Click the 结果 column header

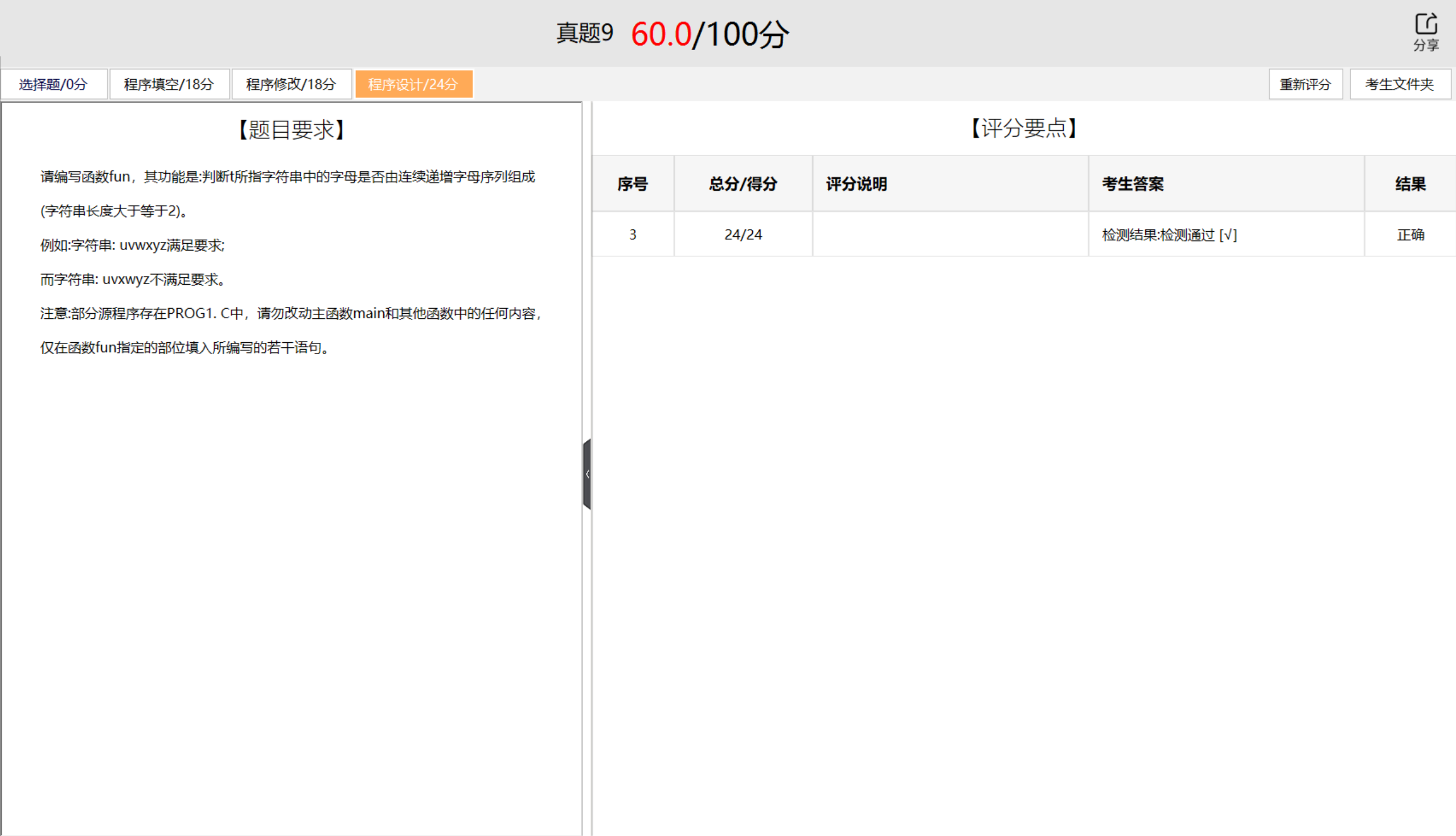click(1410, 184)
